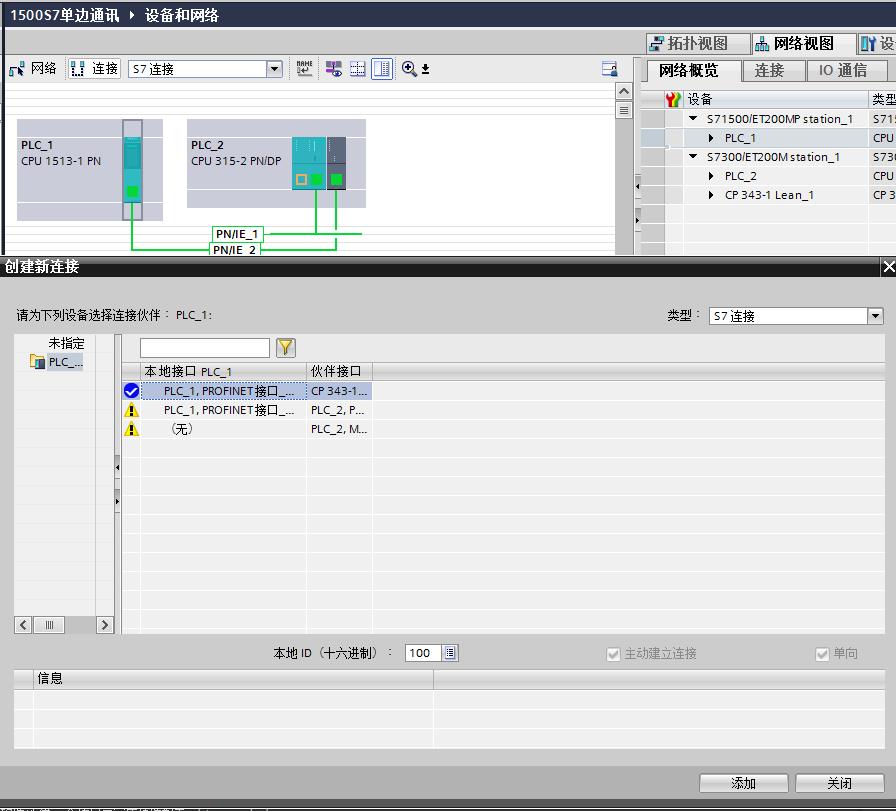896x811 pixels.
Task: Open the local ID list button
Action: [x=450, y=653]
